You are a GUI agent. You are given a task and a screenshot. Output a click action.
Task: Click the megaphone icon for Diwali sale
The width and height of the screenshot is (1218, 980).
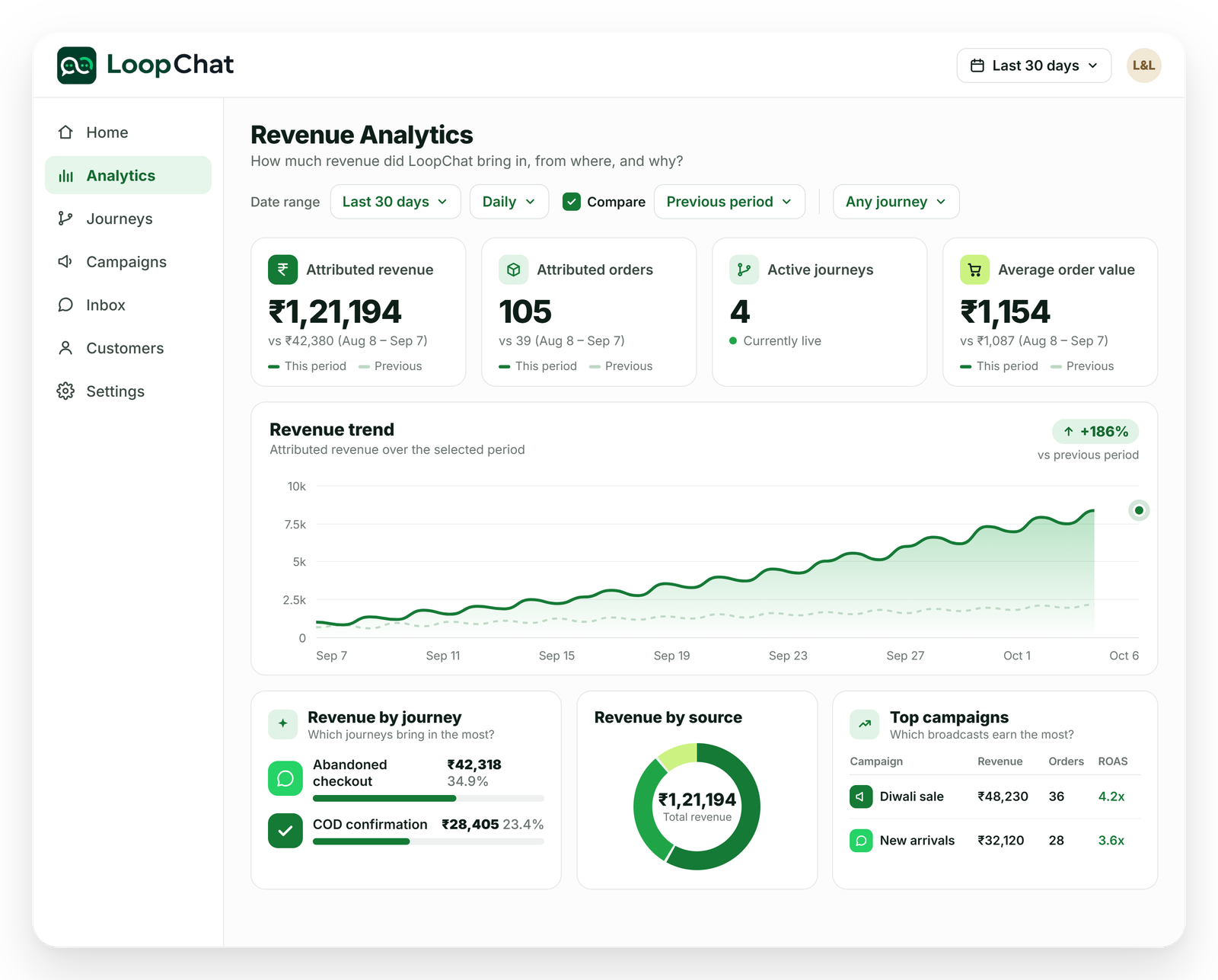click(x=861, y=796)
